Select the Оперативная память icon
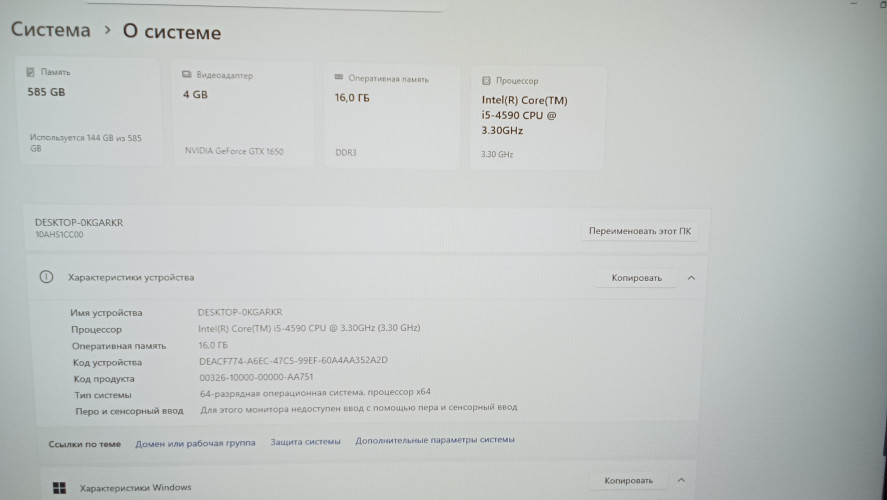 (x=339, y=77)
